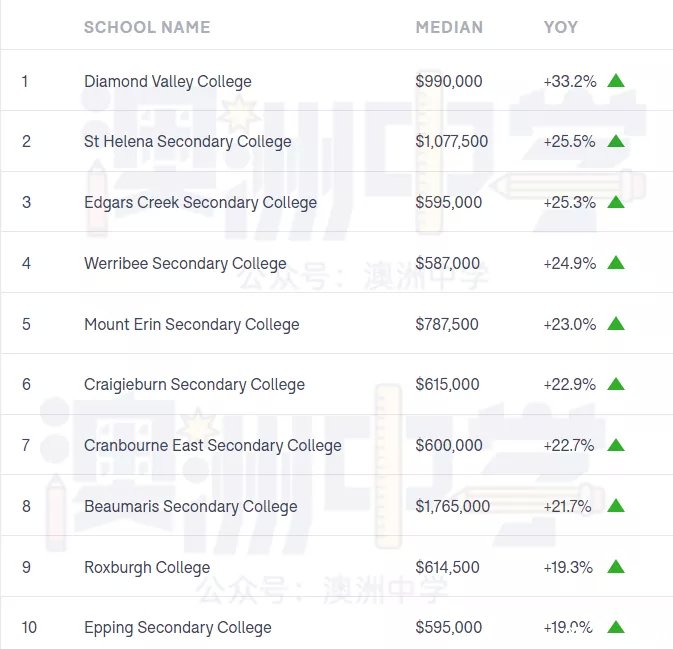
Task: Sort by the MEDIAN column header
Action: 449,27
